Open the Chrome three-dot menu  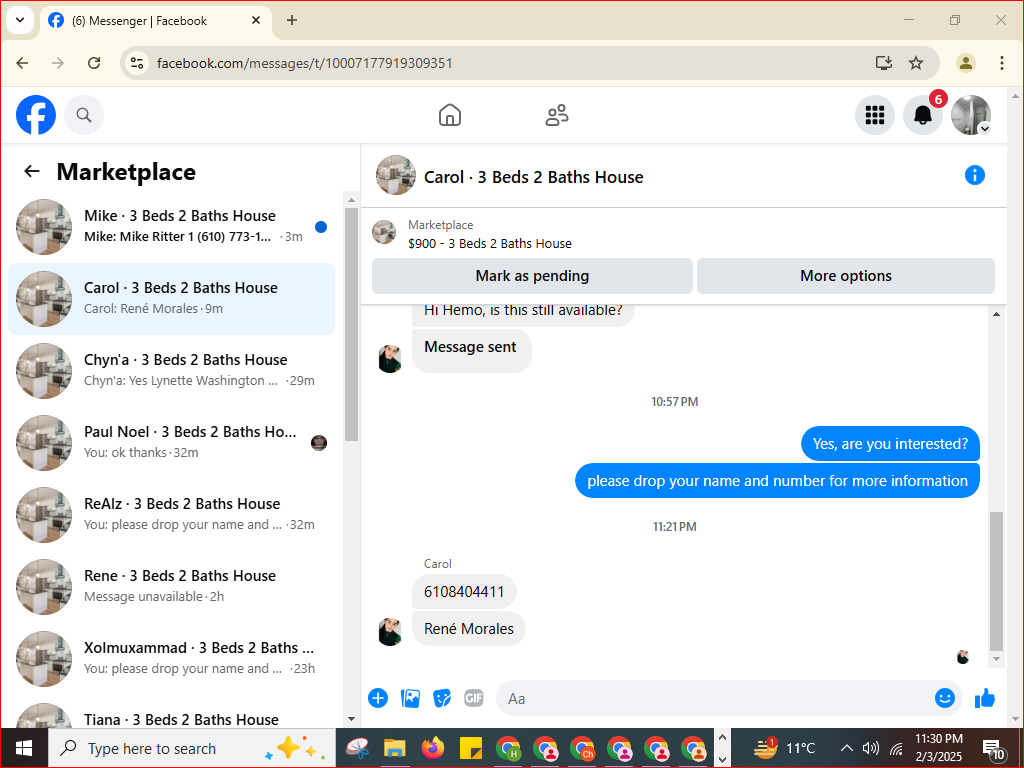coord(1001,63)
